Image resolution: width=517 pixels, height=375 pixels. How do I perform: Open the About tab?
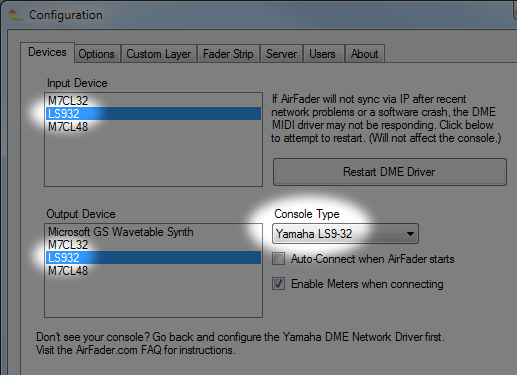[365, 54]
